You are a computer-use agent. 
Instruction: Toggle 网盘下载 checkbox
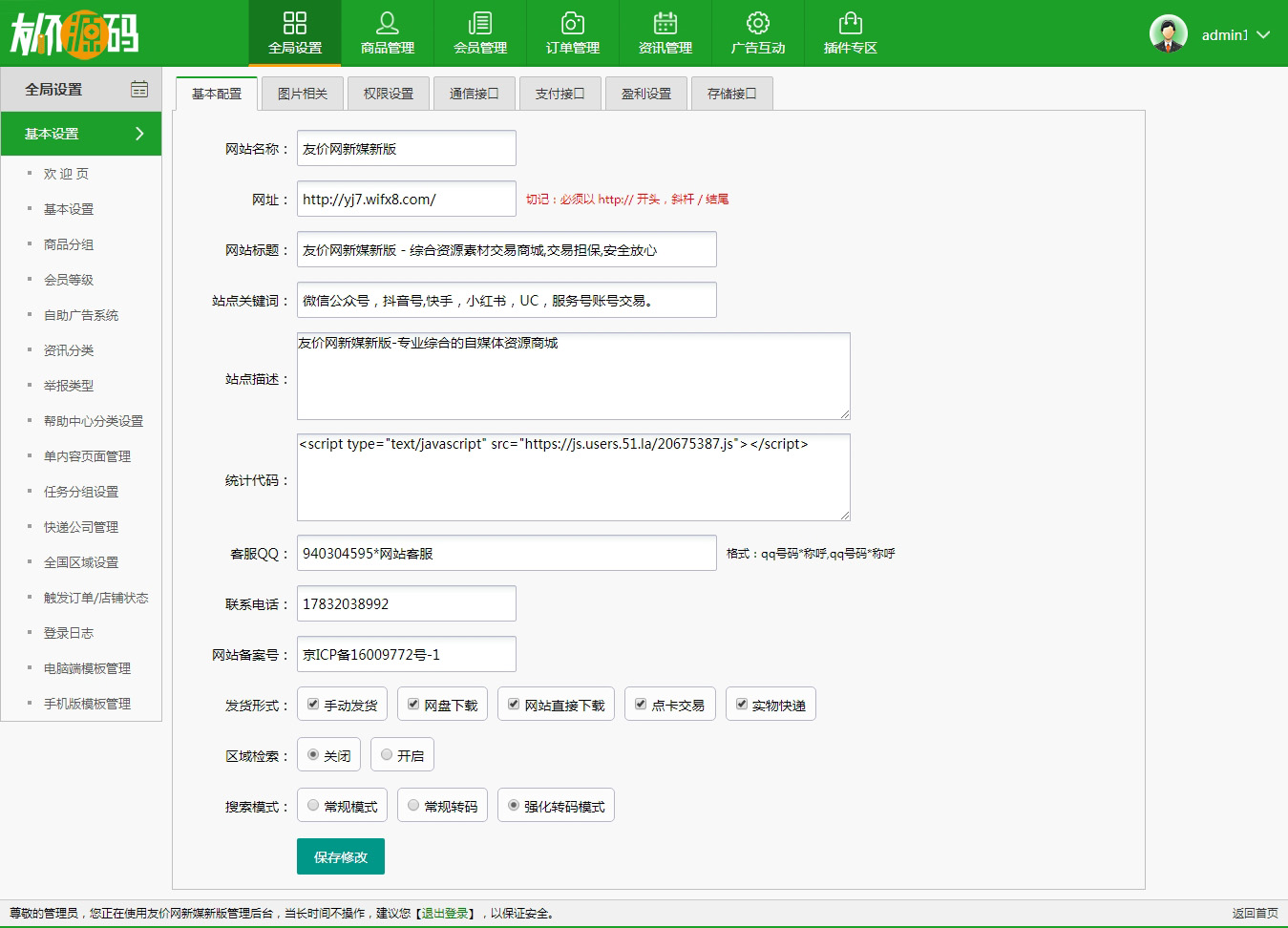click(x=413, y=705)
